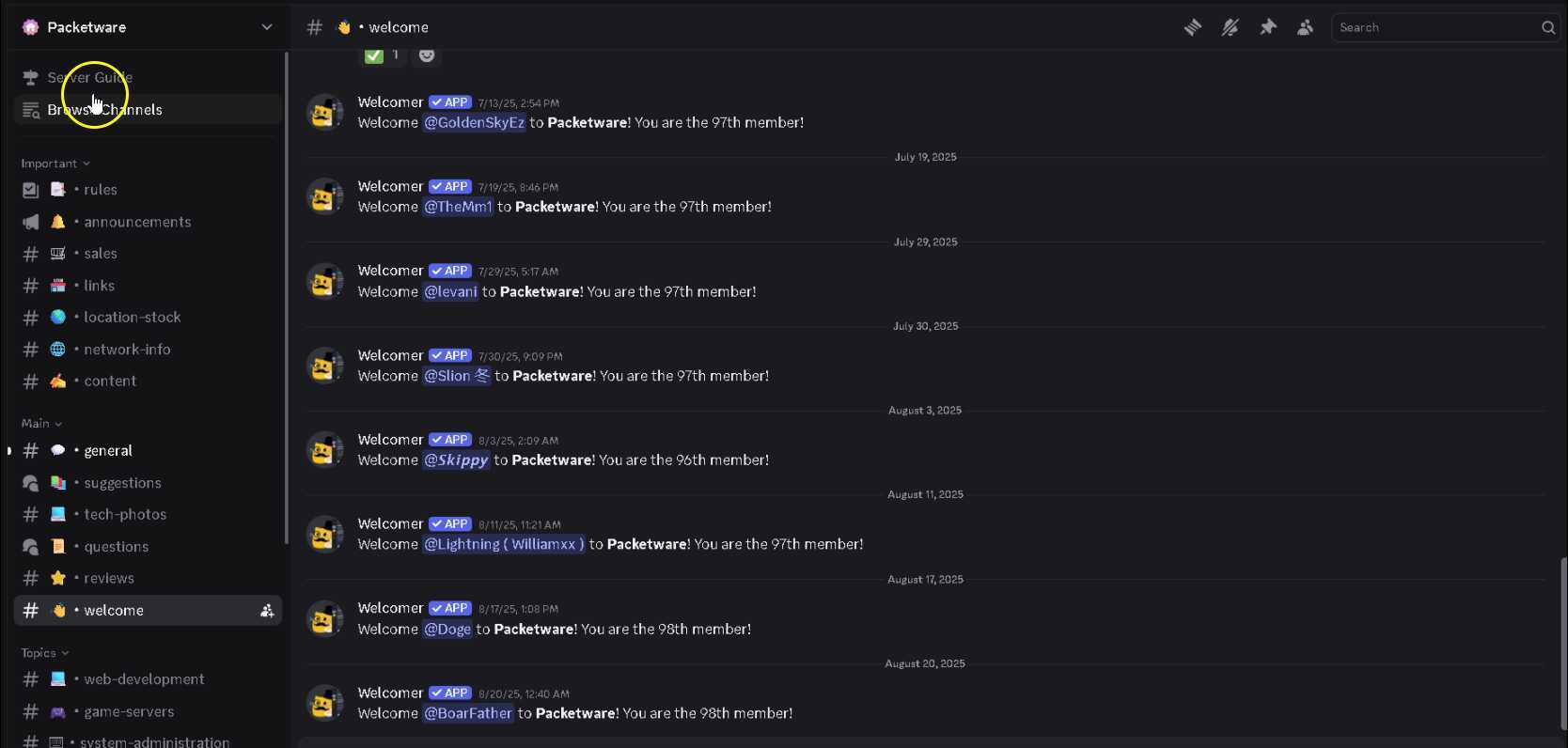
Task: Click the create invite icon on the welcome channel
Action: (267, 611)
